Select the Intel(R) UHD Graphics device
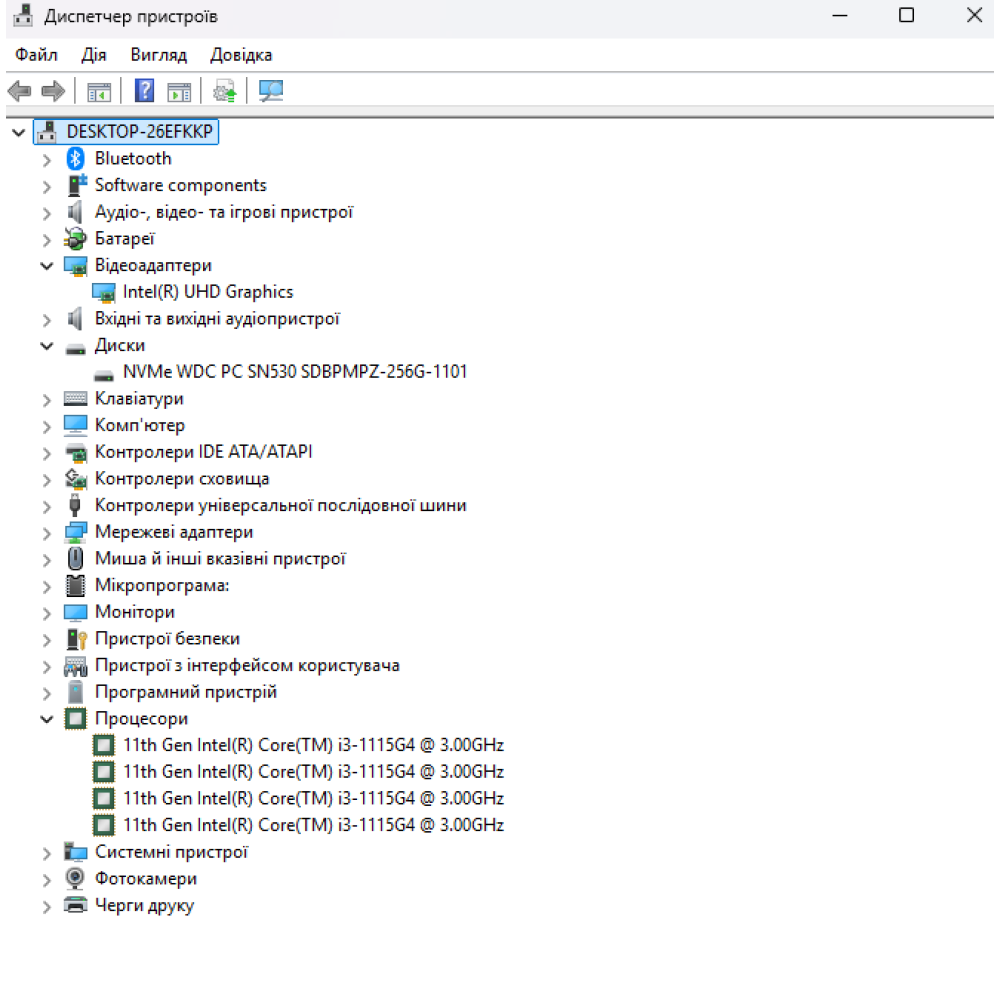1000x1000 pixels. click(207, 292)
